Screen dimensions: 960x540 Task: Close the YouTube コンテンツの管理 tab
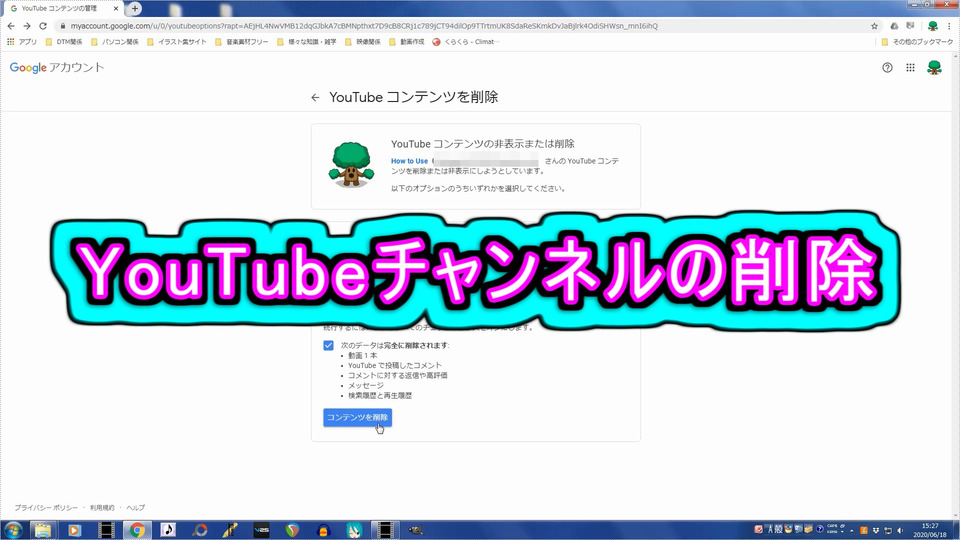coord(116,9)
